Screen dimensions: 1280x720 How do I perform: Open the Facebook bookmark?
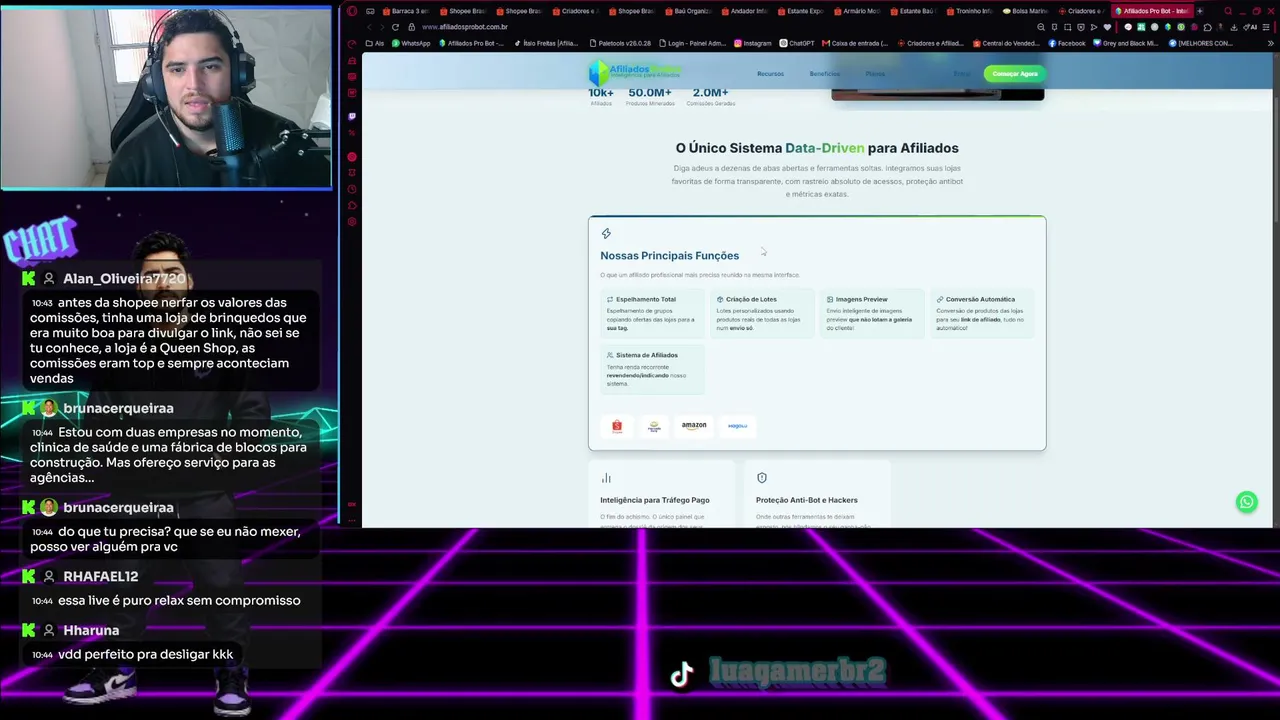(1067, 44)
